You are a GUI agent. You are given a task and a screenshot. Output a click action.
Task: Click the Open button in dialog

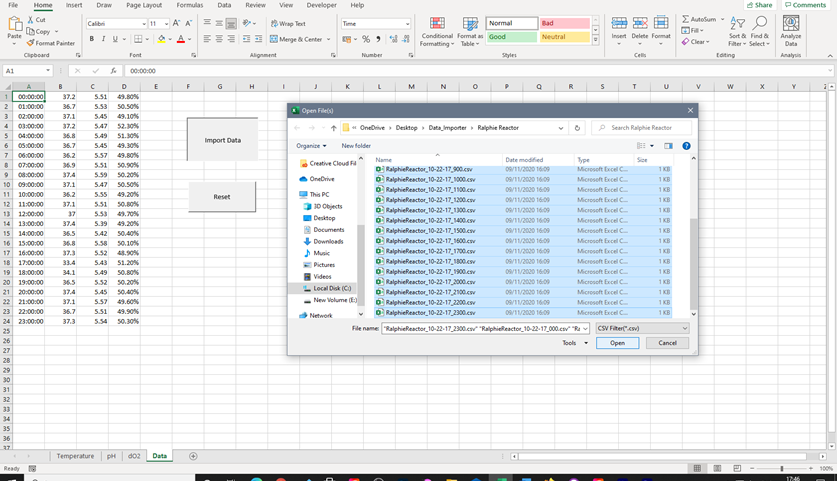617,343
